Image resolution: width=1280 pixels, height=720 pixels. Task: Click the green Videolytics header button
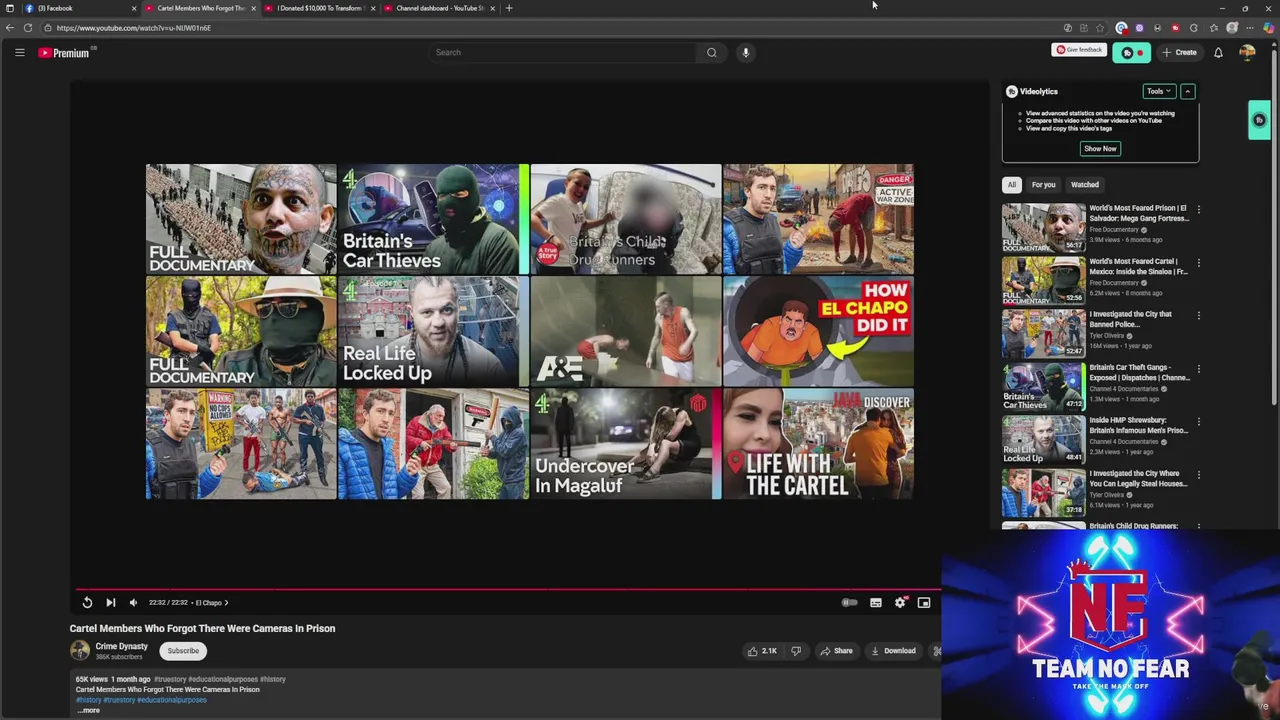(1131, 52)
